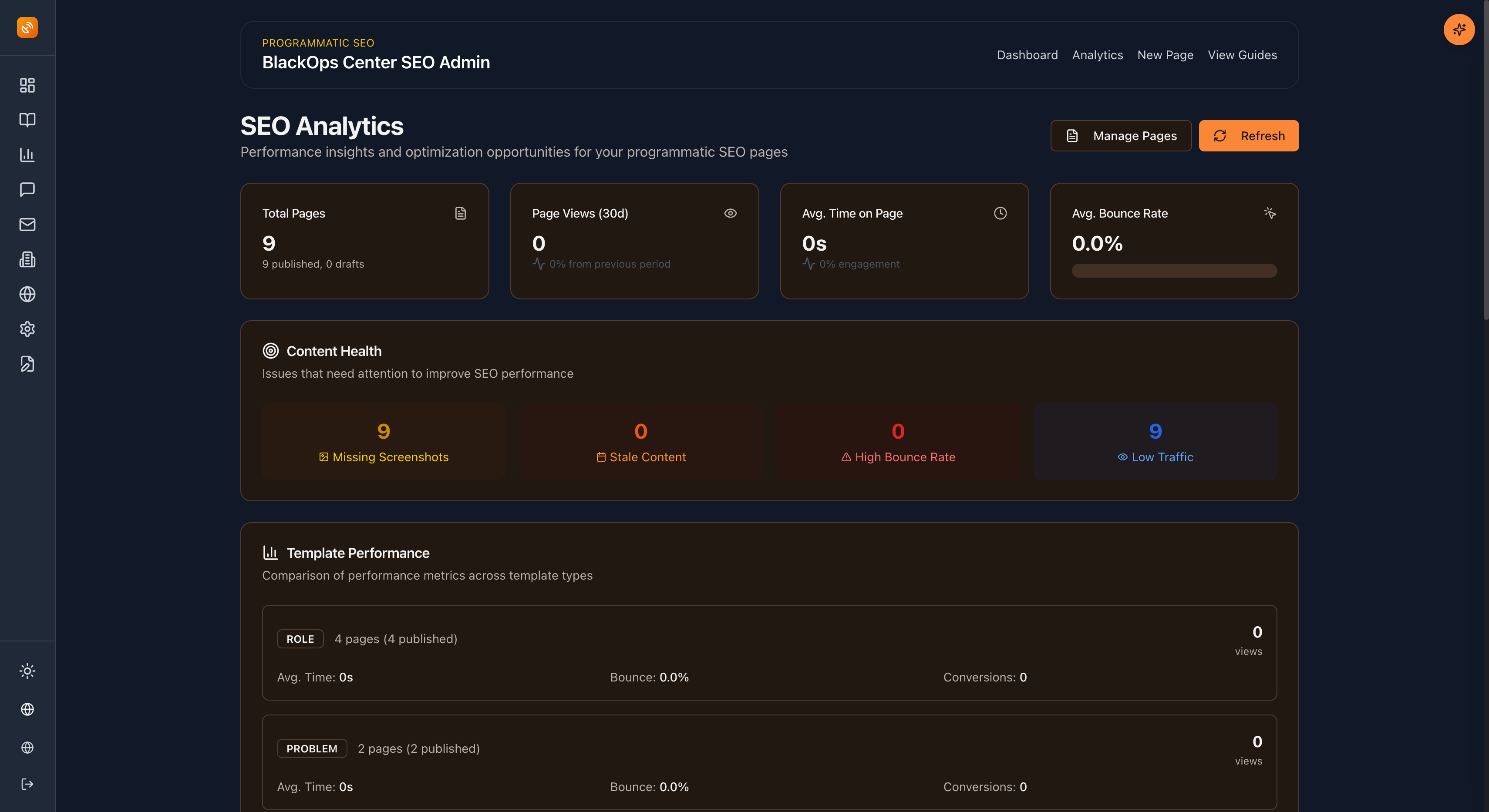
Task: Click the AI sparkle button top right
Action: pyautogui.click(x=1459, y=30)
